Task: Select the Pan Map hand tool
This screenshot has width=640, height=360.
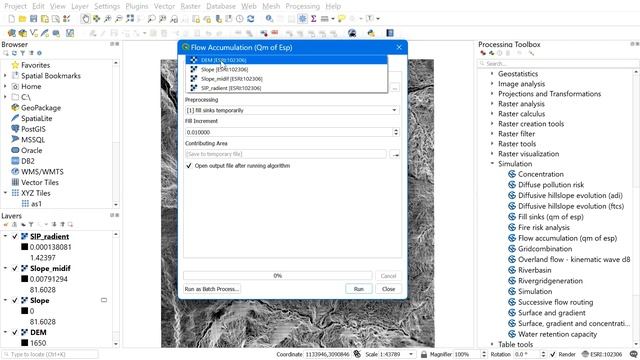Action: (85, 19)
